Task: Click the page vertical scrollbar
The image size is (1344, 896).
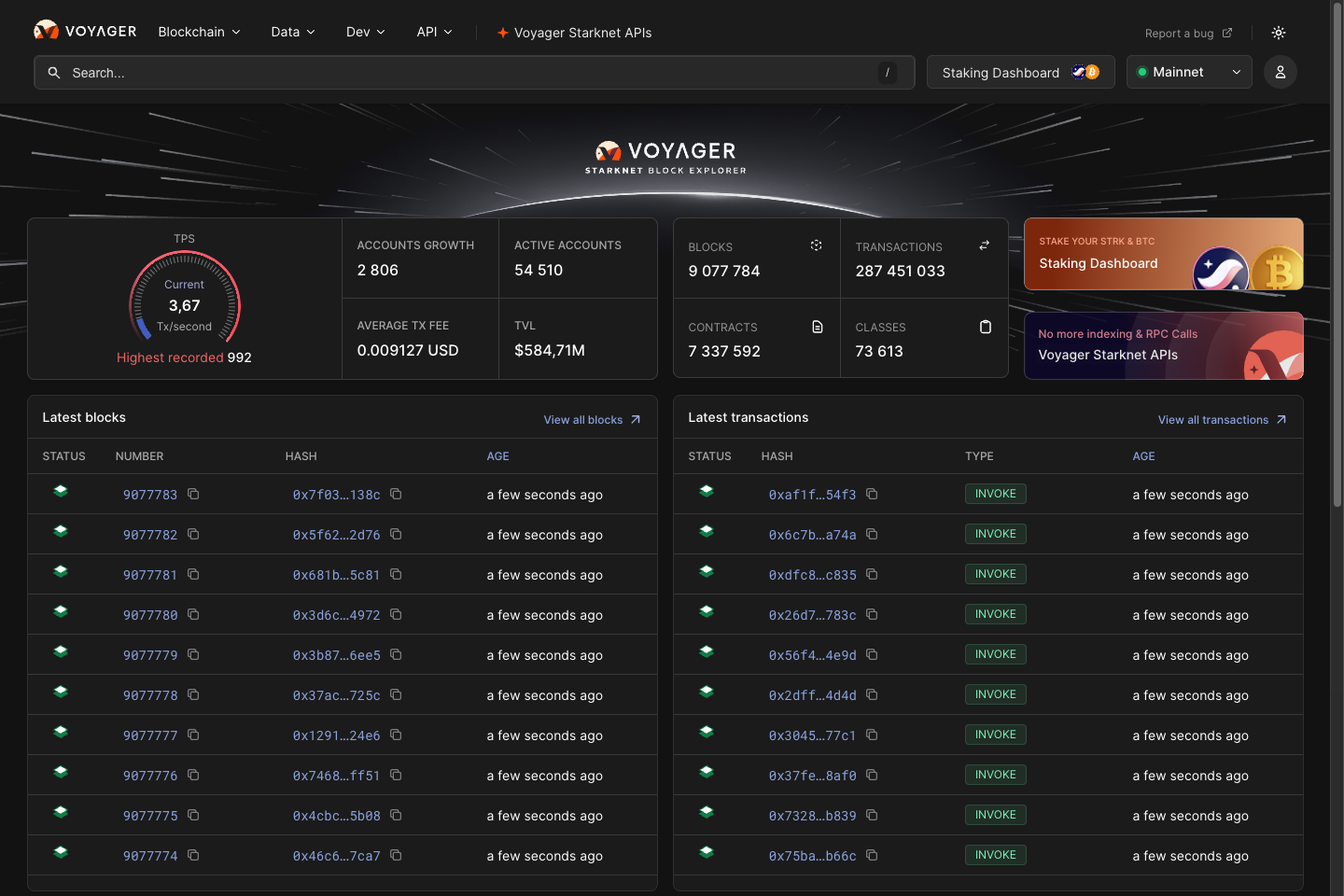Action: pos(1337,257)
